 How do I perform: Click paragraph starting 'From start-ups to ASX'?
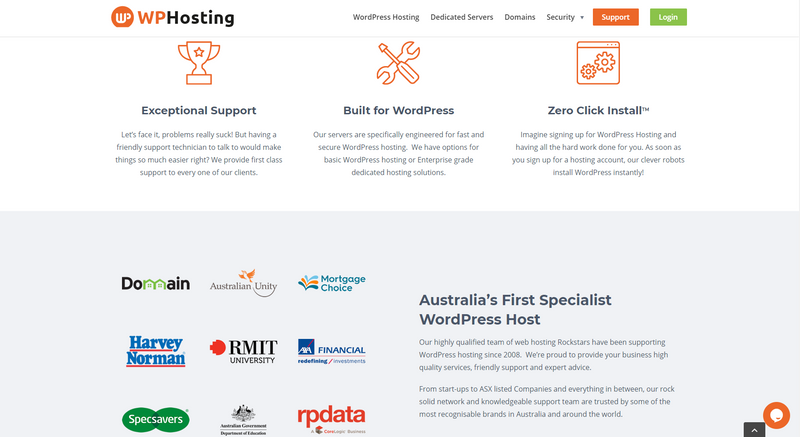pos(546,401)
